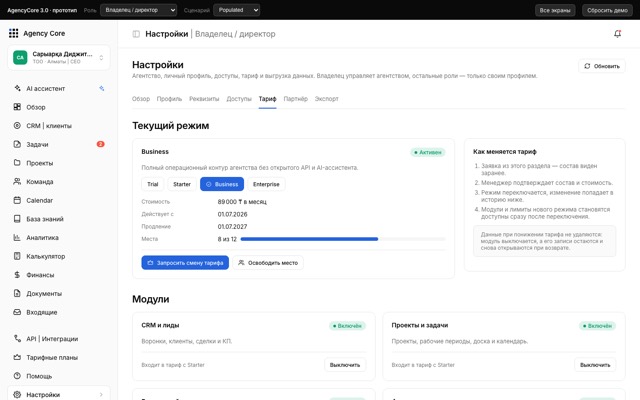Viewport: 640px width, 400px height.
Task: Open notifications bell icon
Action: click(618, 34)
